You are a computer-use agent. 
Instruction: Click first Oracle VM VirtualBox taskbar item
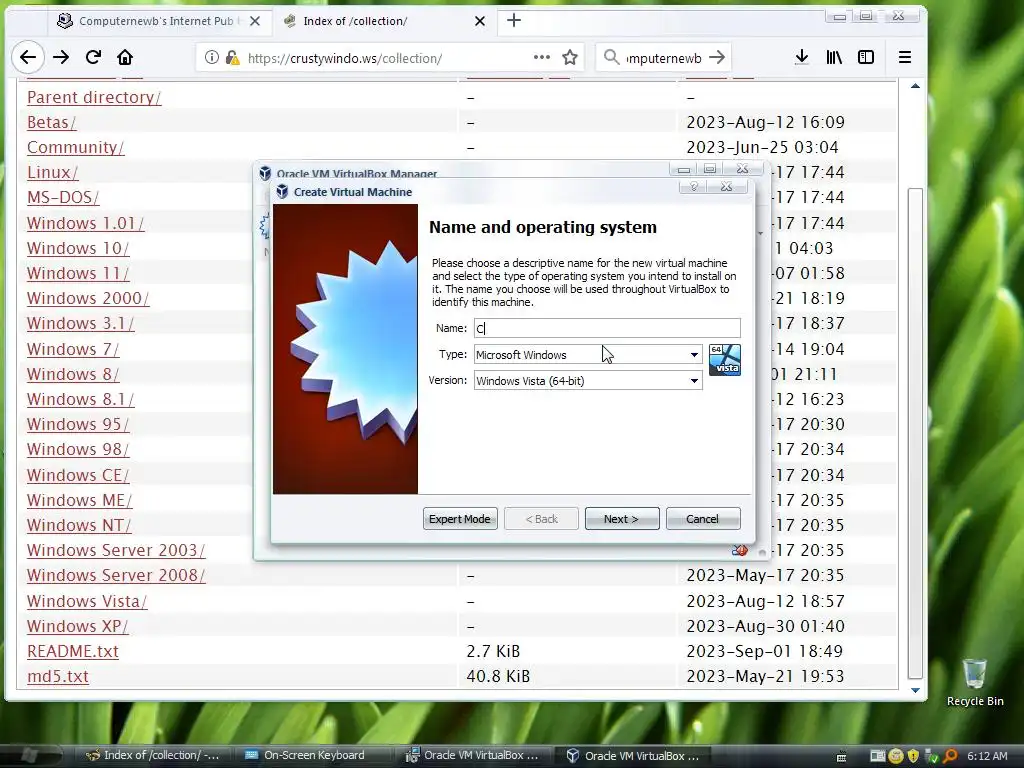click(473, 756)
